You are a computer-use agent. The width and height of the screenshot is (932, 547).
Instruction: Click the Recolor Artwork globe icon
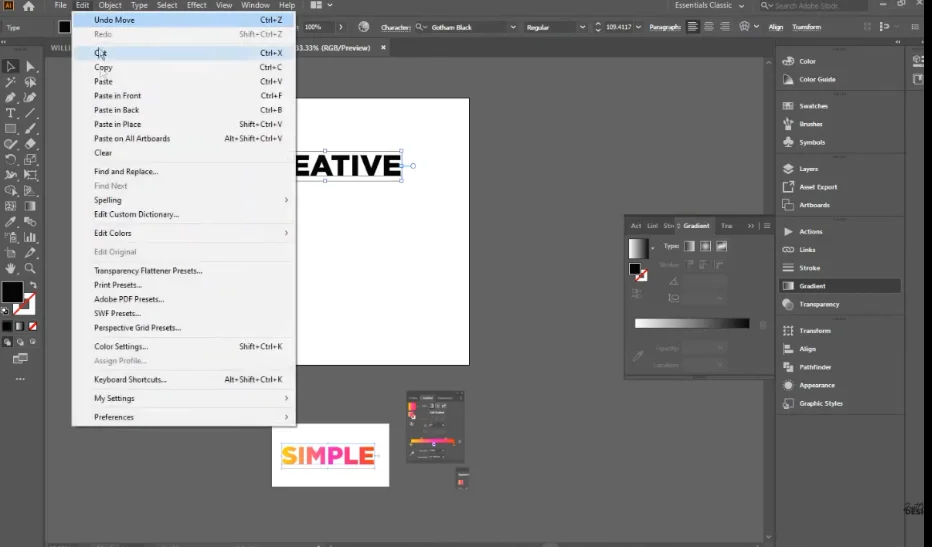point(364,27)
